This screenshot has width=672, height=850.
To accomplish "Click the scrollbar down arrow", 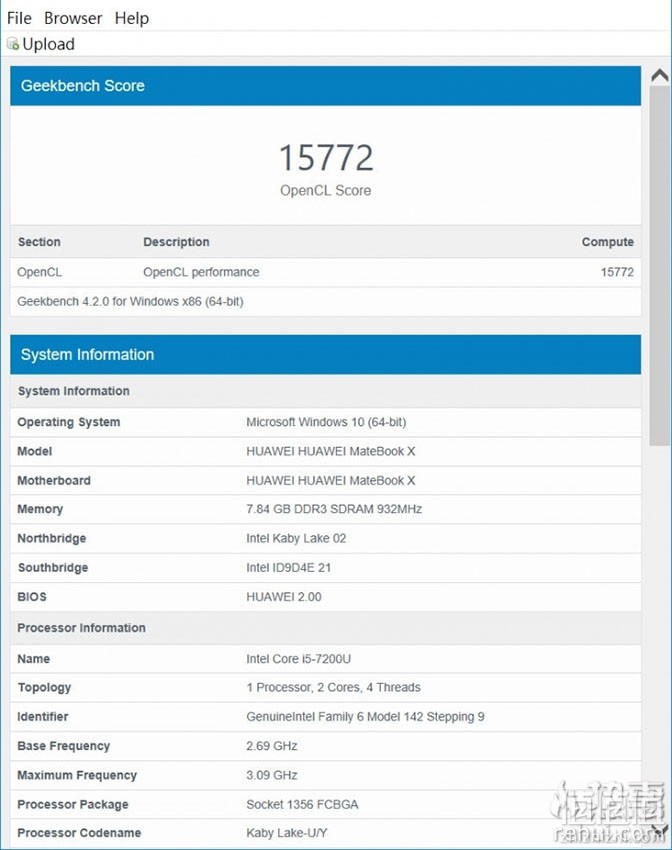I will click(x=660, y=831).
